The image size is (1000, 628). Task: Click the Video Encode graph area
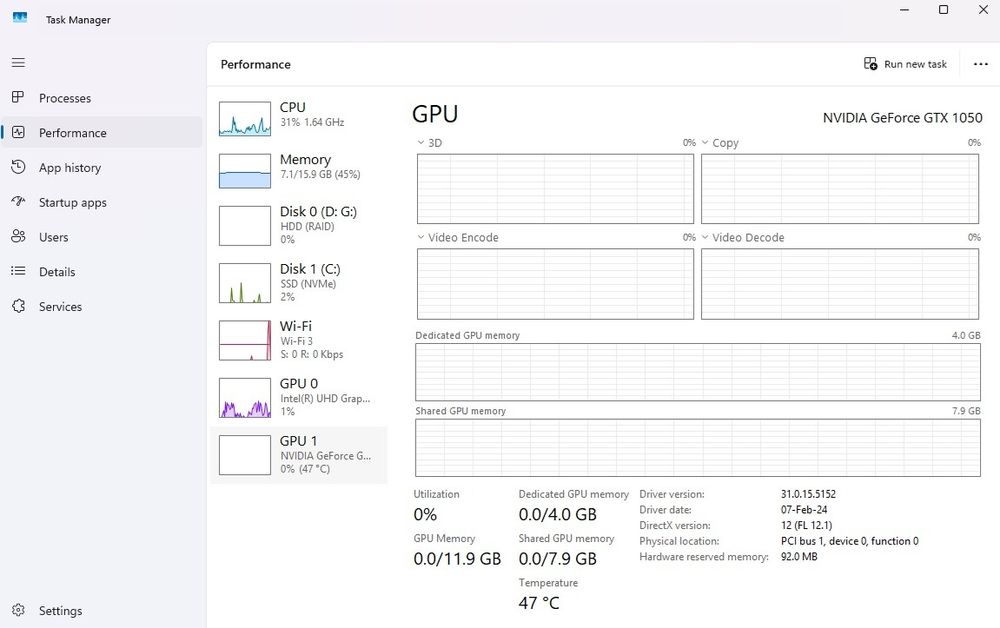tap(555, 284)
